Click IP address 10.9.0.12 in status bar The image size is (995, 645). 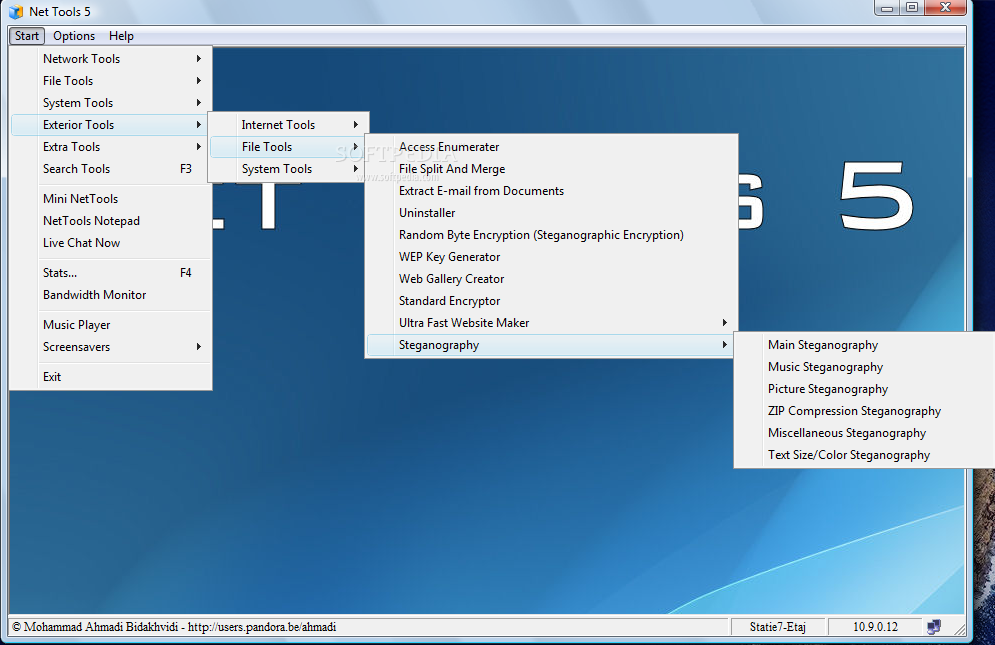[x=875, y=627]
